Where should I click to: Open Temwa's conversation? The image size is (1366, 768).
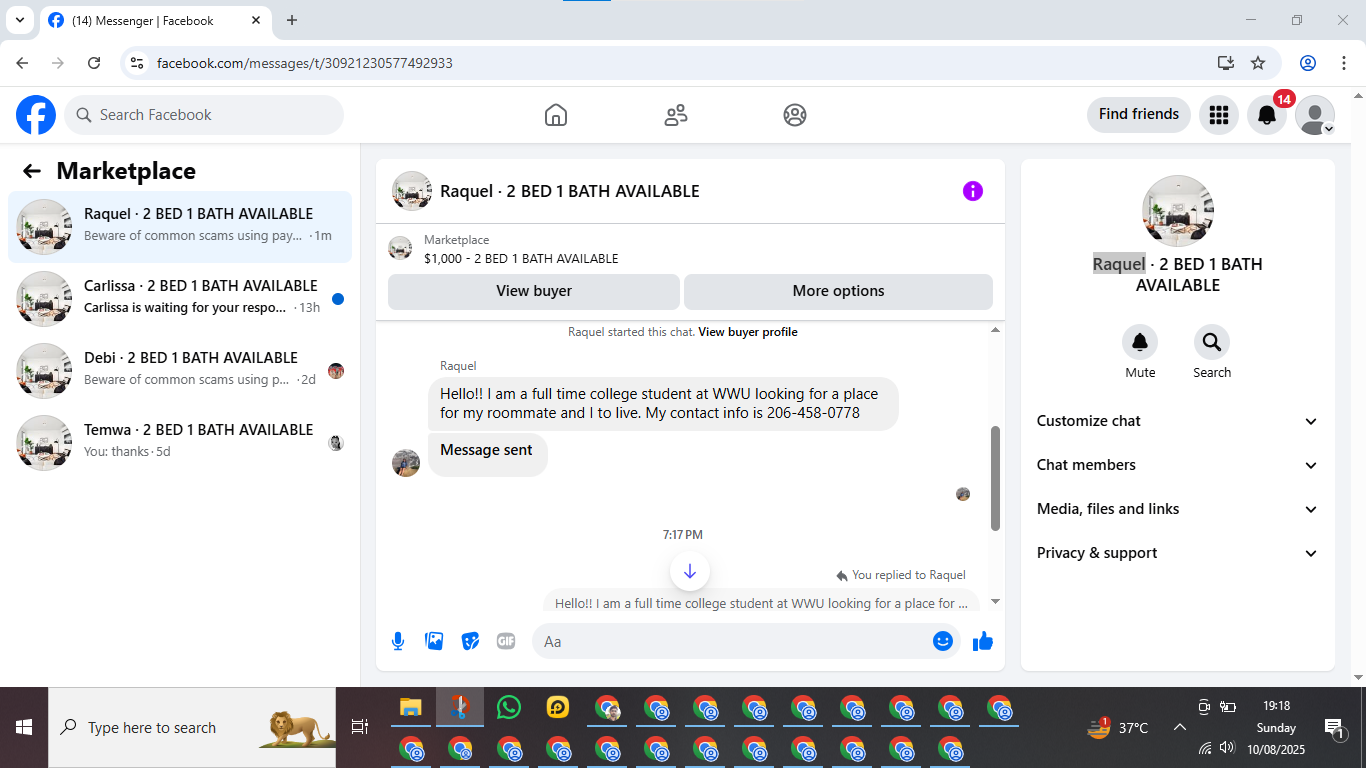coord(180,443)
